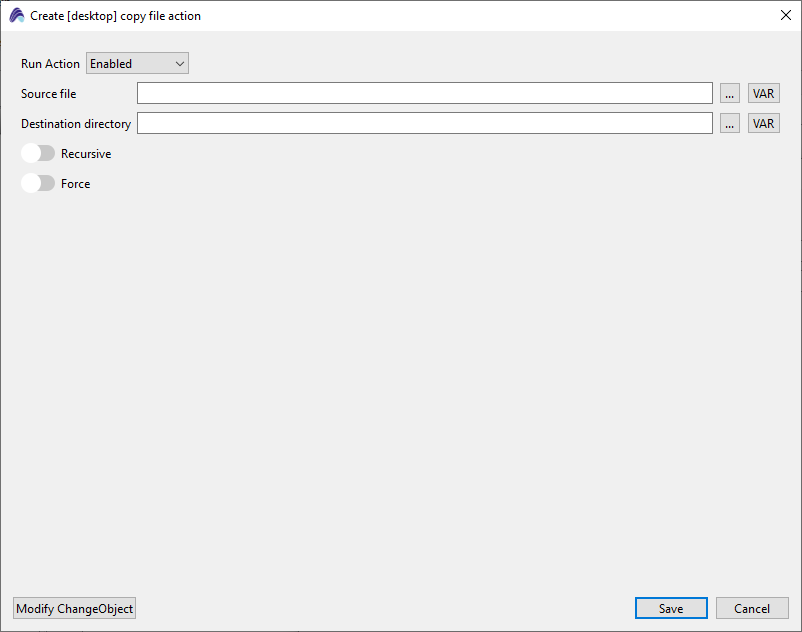Cancel creating the copy file action
The height and width of the screenshot is (632, 802).
coord(752,609)
